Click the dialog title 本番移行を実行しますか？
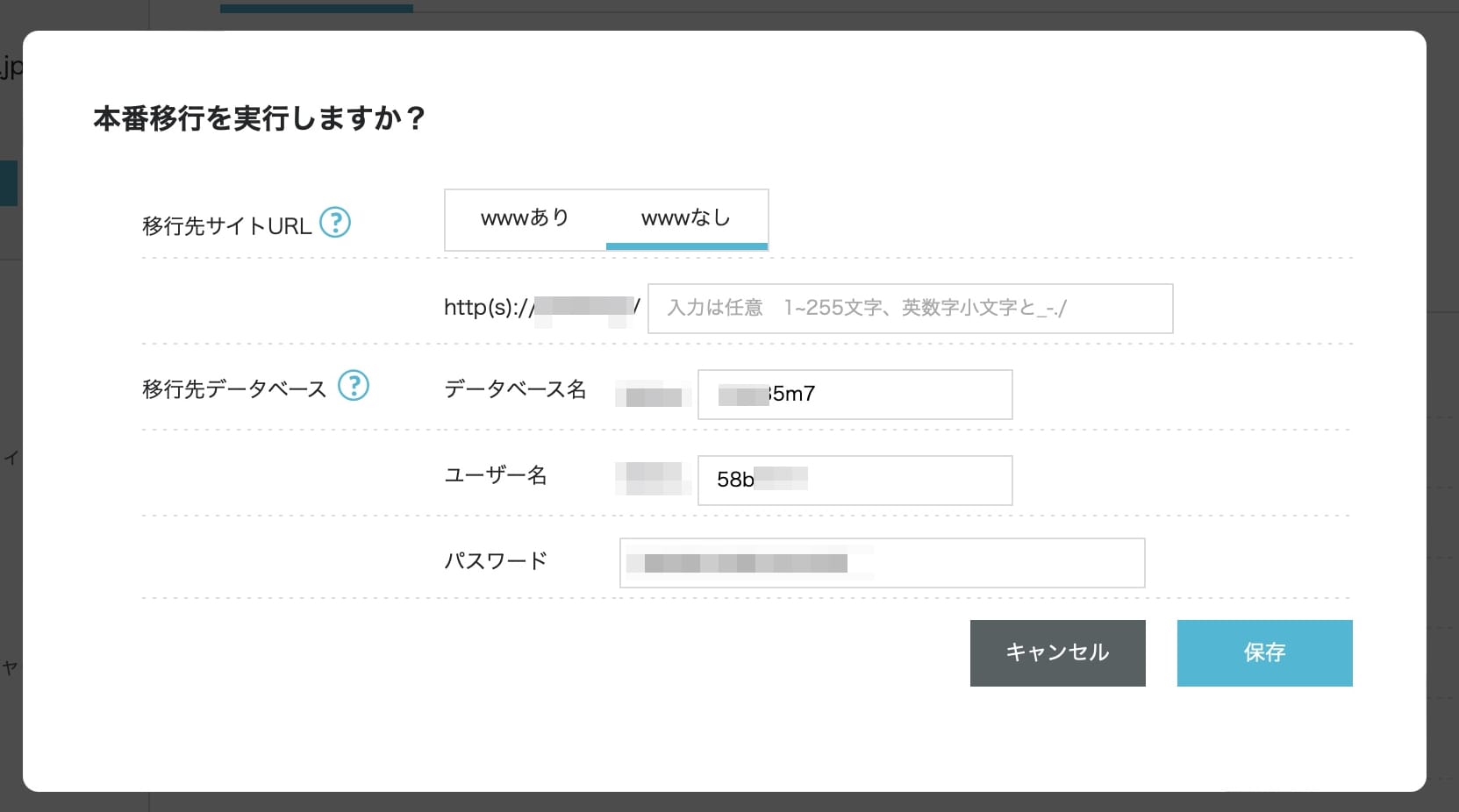This screenshot has height=812, width=1459. coord(259,118)
